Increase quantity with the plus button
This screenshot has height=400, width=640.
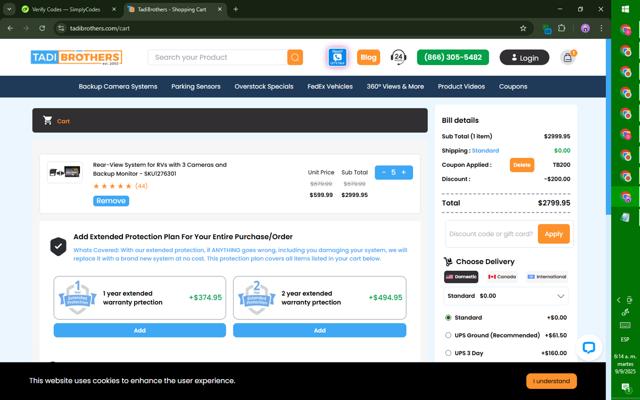pos(404,173)
